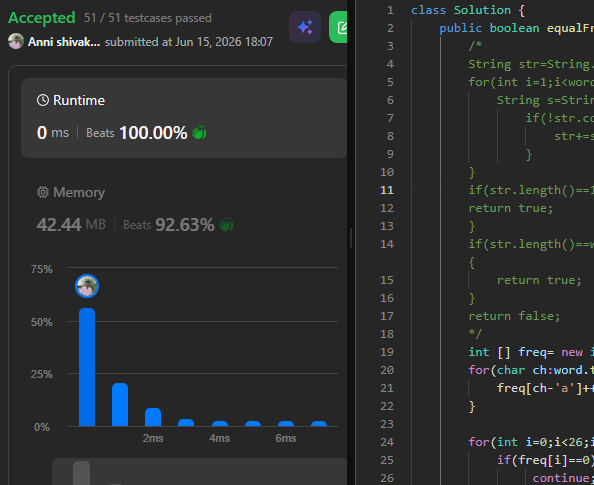Click the "return false;" code line

514,316
